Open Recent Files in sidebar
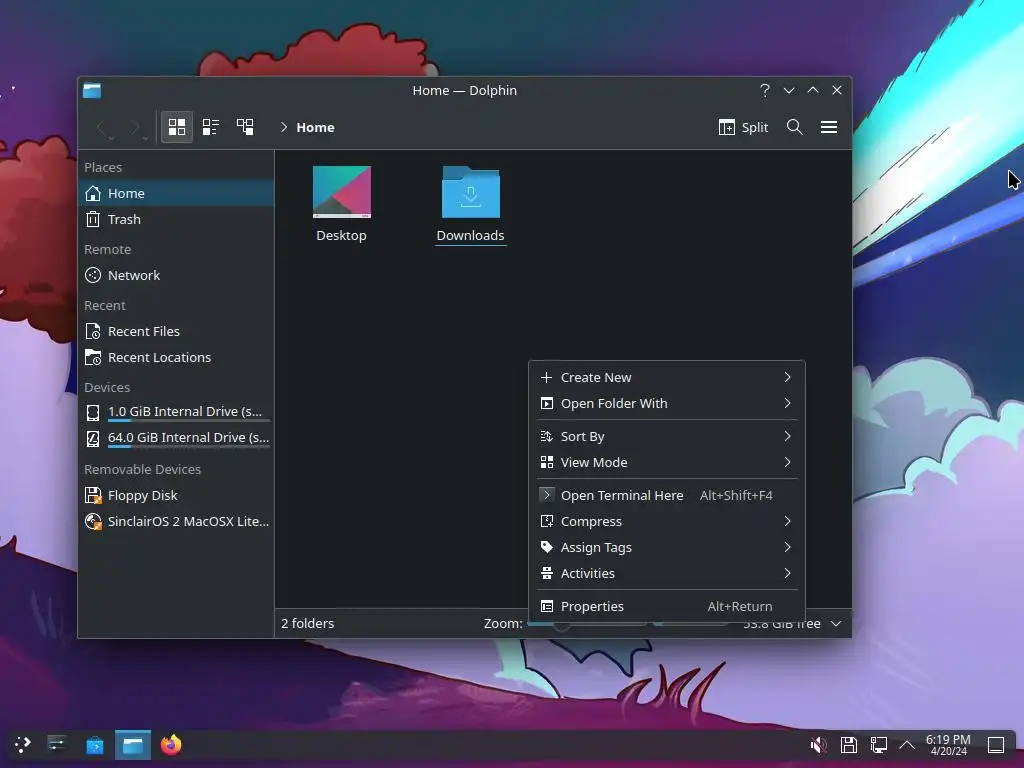Image resolution: width=1024 pixels, height=768 pixels. [176, 332]
